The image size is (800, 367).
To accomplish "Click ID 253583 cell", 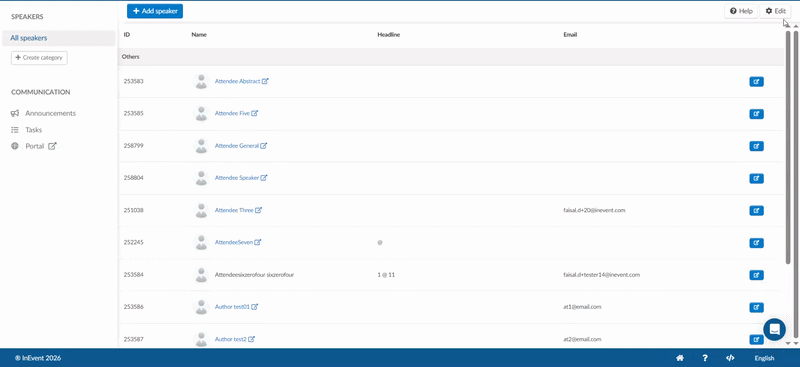I will [x=133, y=81].
